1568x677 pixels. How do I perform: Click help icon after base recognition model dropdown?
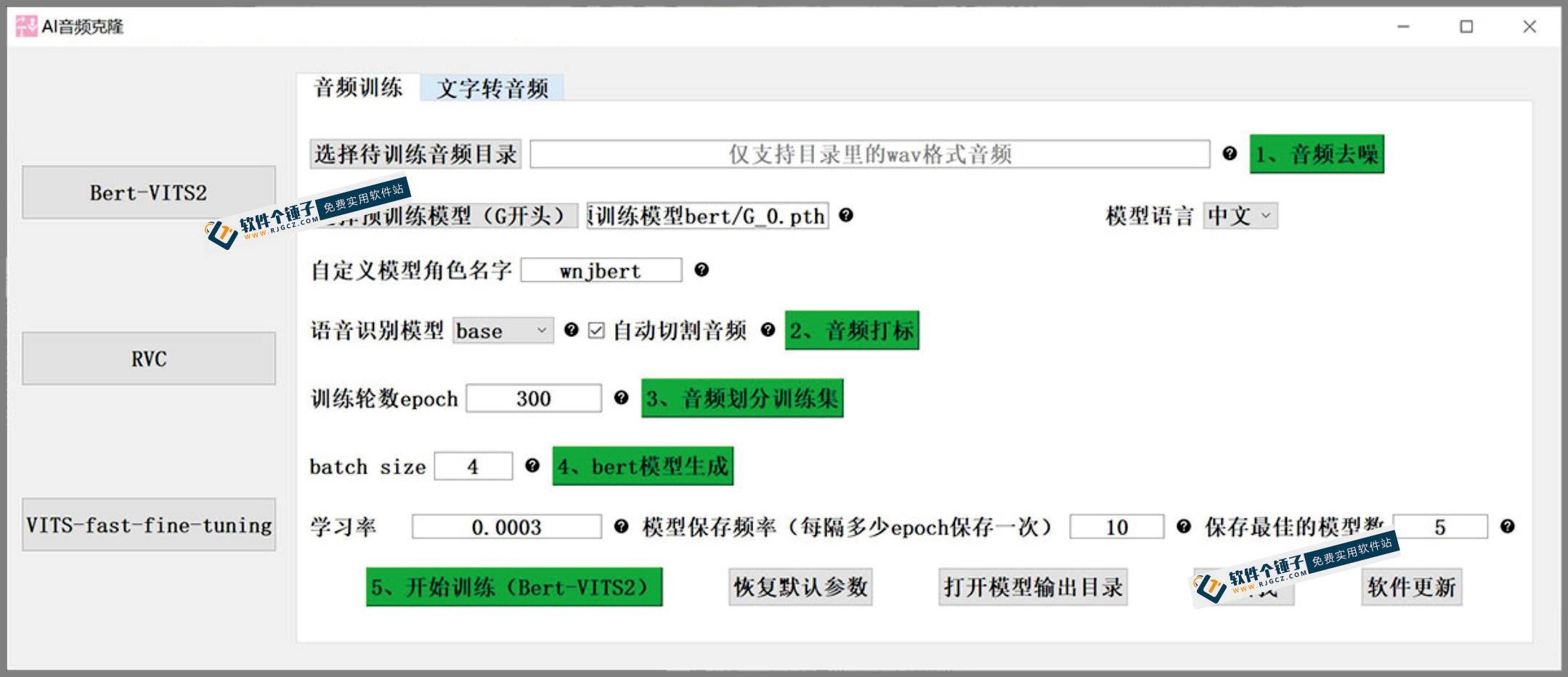[572, 330]
